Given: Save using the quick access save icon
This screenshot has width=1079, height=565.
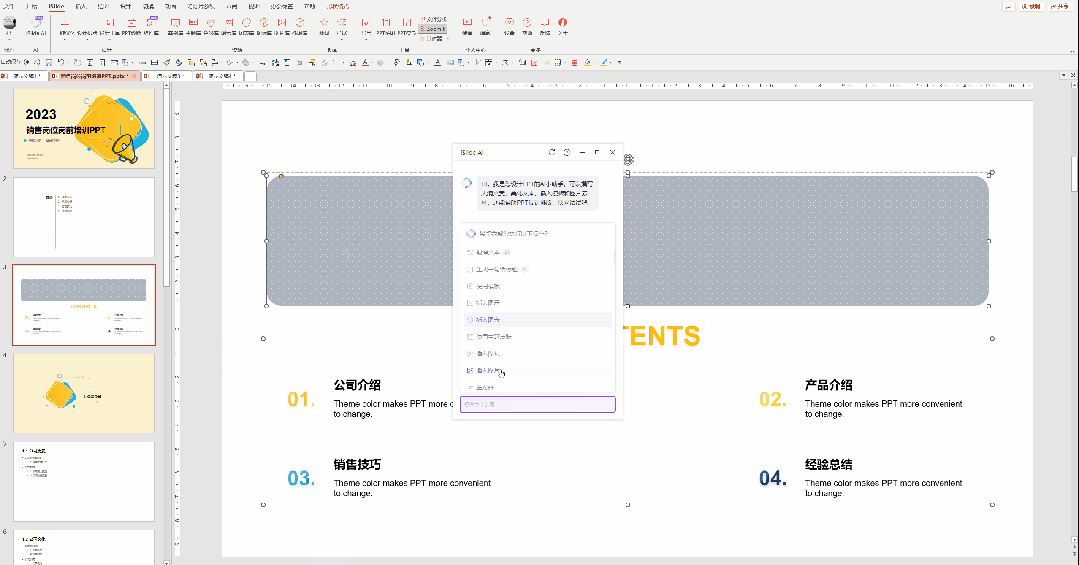Looking at the screenshot, I should tap(48, 63).
